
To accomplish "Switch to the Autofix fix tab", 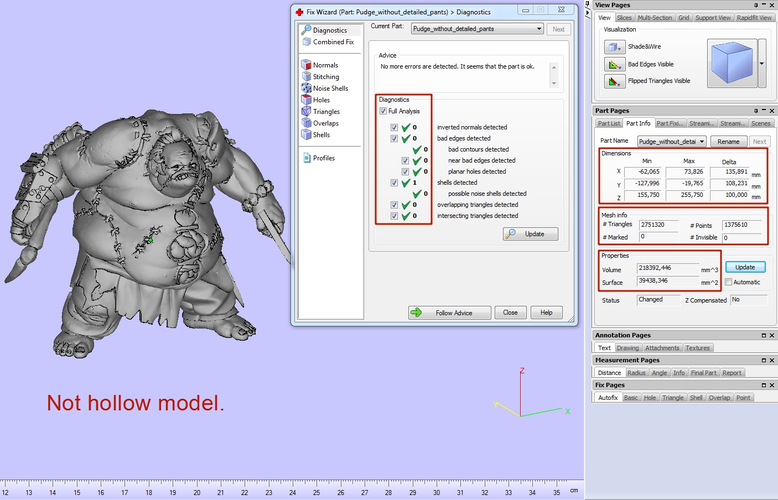I will (x=607, y=398).
